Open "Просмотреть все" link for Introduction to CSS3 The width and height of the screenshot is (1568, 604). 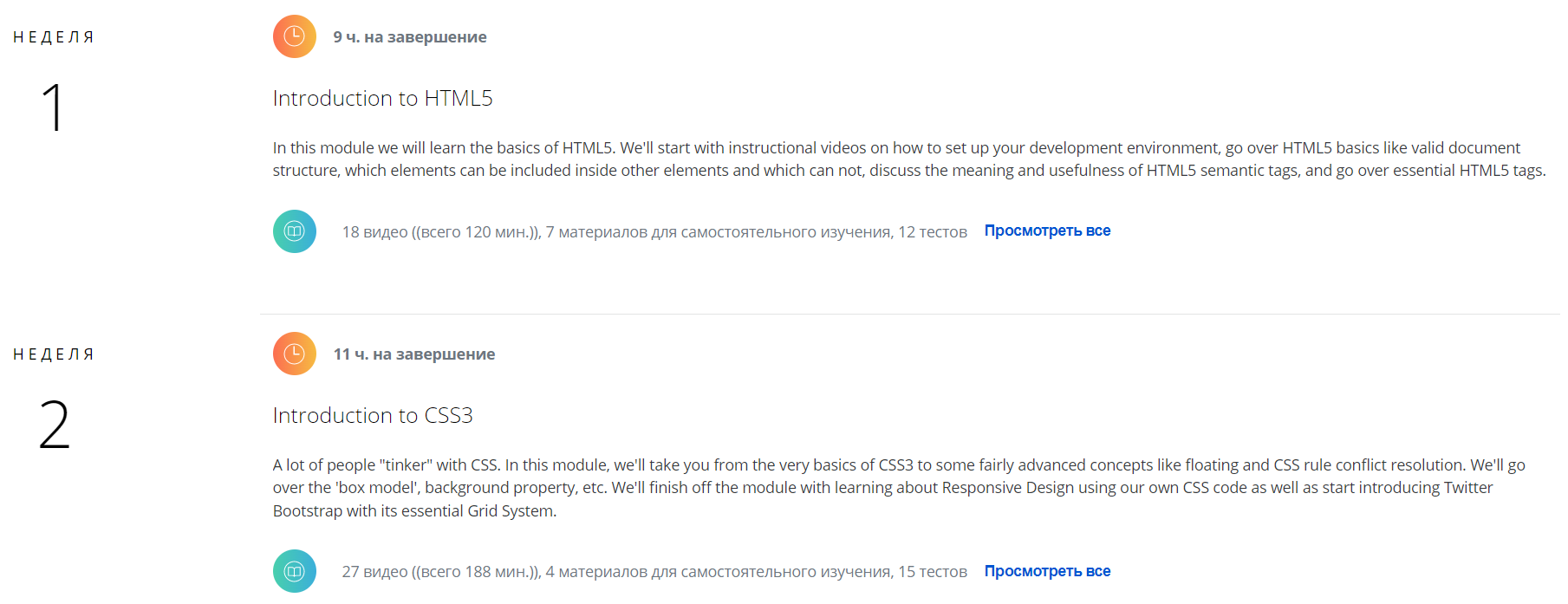1047,571
